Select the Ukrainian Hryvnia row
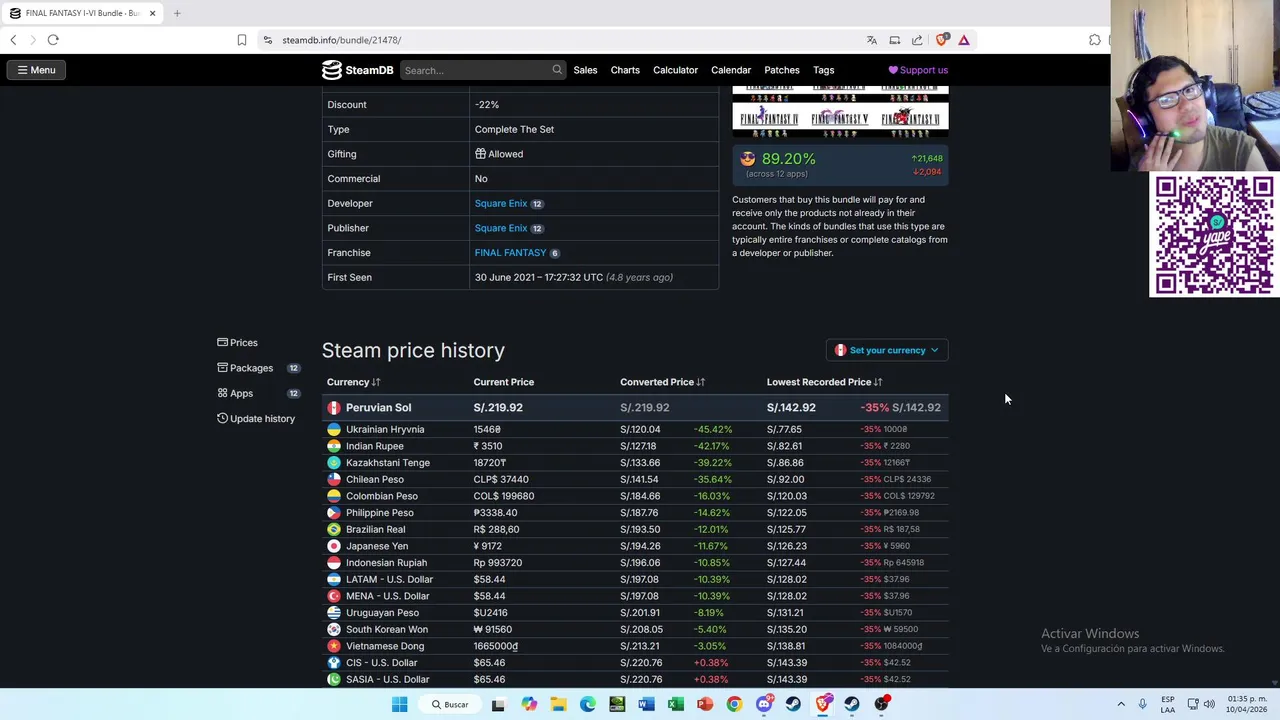The image size is (1280, 720). click(x=634, y=429)
